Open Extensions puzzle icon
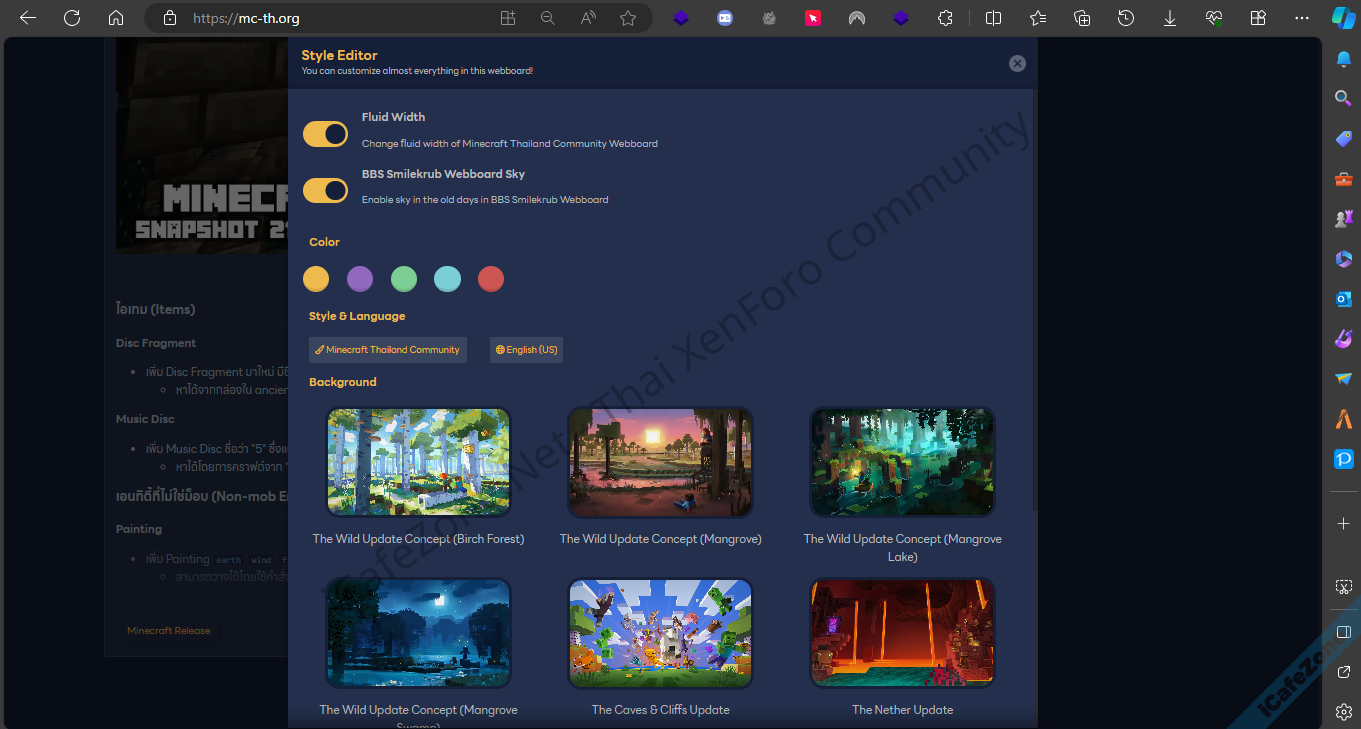 point(945,18)
